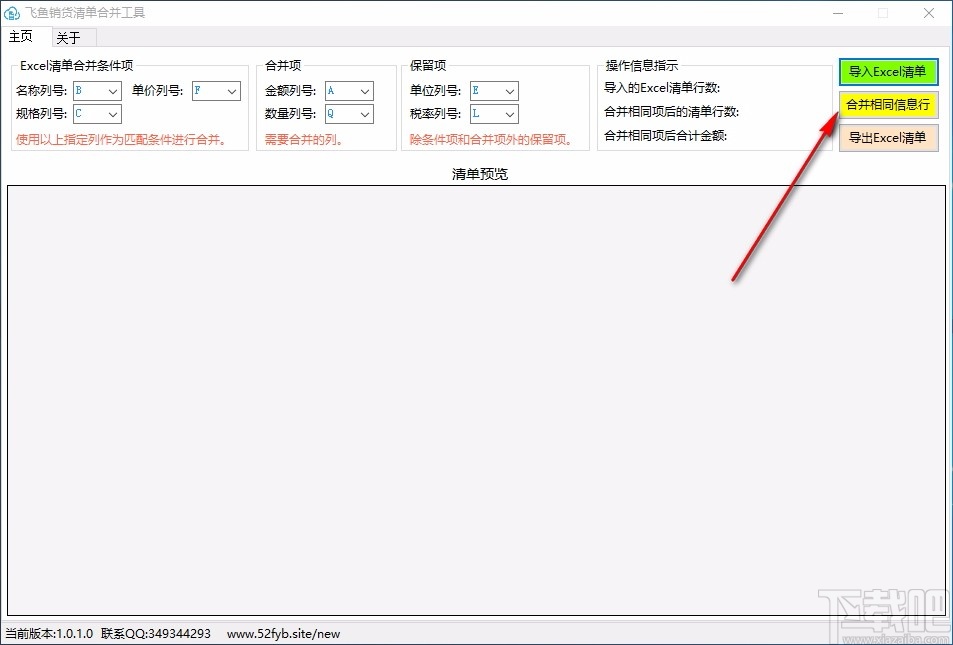
Task: Open the www.52fyb.site/new website link
Action: pos(283,633)
